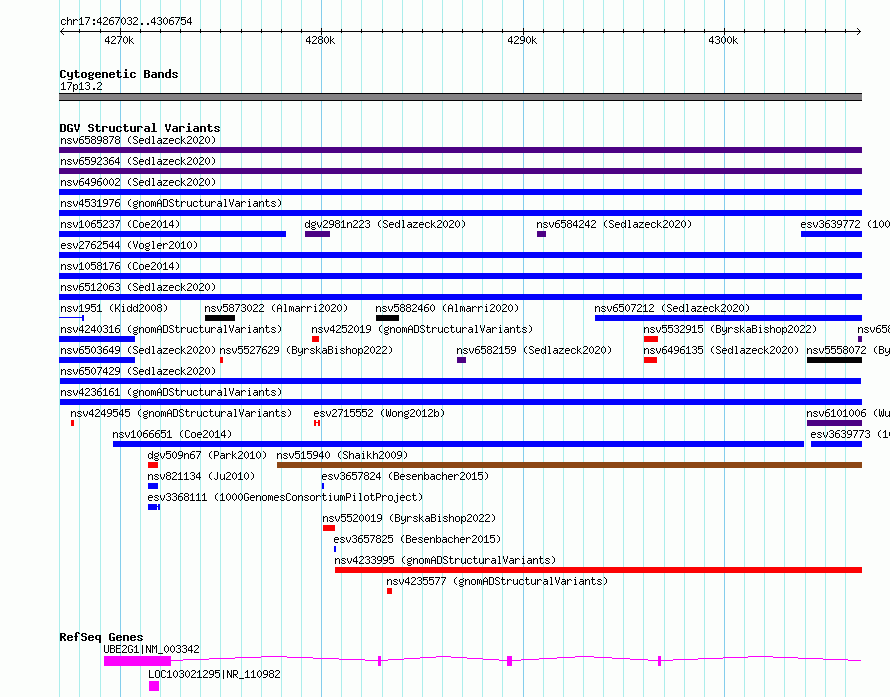Click the tiny red nsv4249545 marker

pos(73,423)
